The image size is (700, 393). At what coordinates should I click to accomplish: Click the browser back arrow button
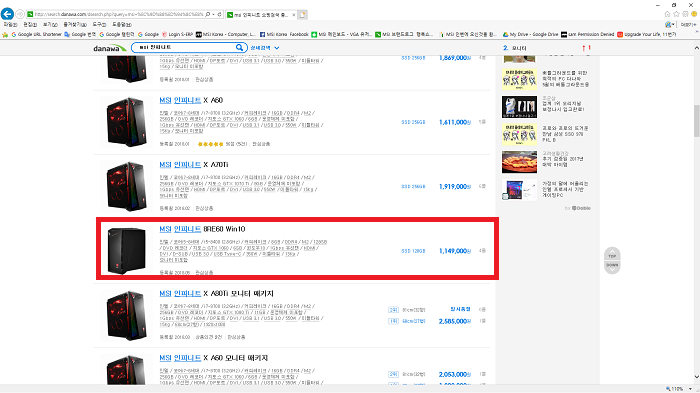(7, 14)
